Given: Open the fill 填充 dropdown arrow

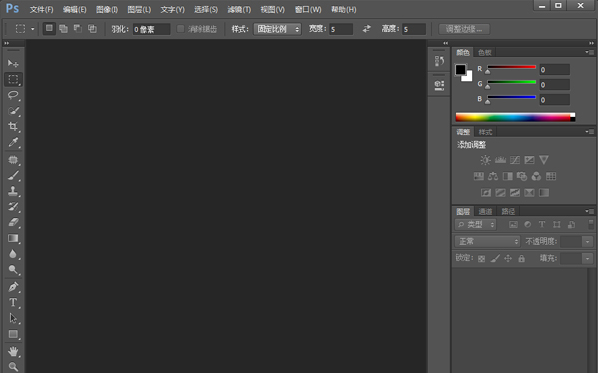Looking at the screenshot, I should 587,259.
